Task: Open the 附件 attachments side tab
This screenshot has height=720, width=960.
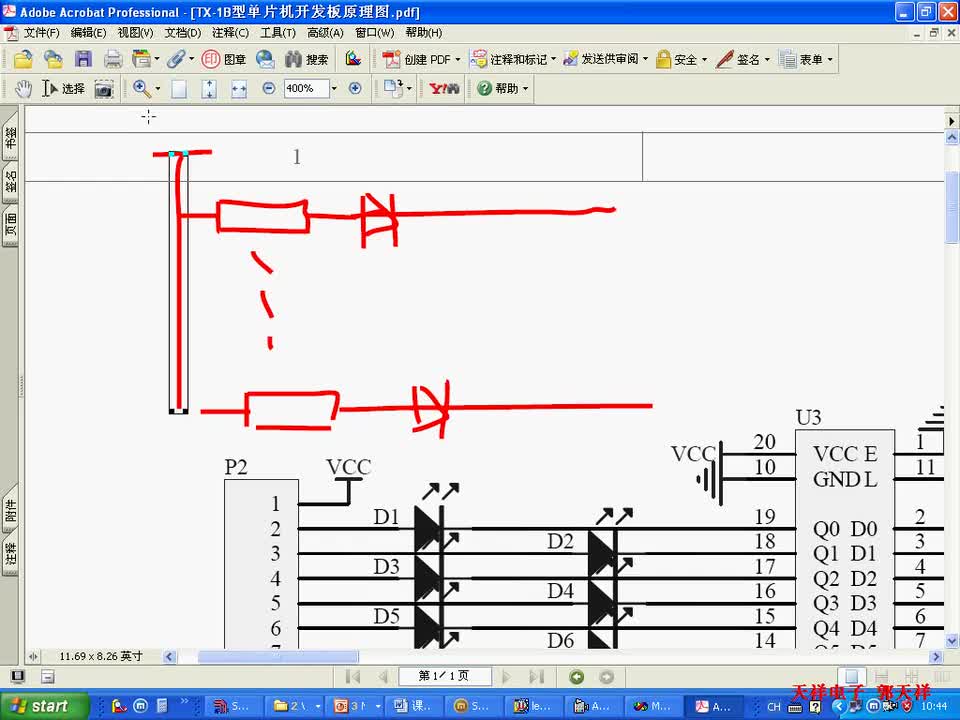Action: pyautogui.click(x=10, y=509)
